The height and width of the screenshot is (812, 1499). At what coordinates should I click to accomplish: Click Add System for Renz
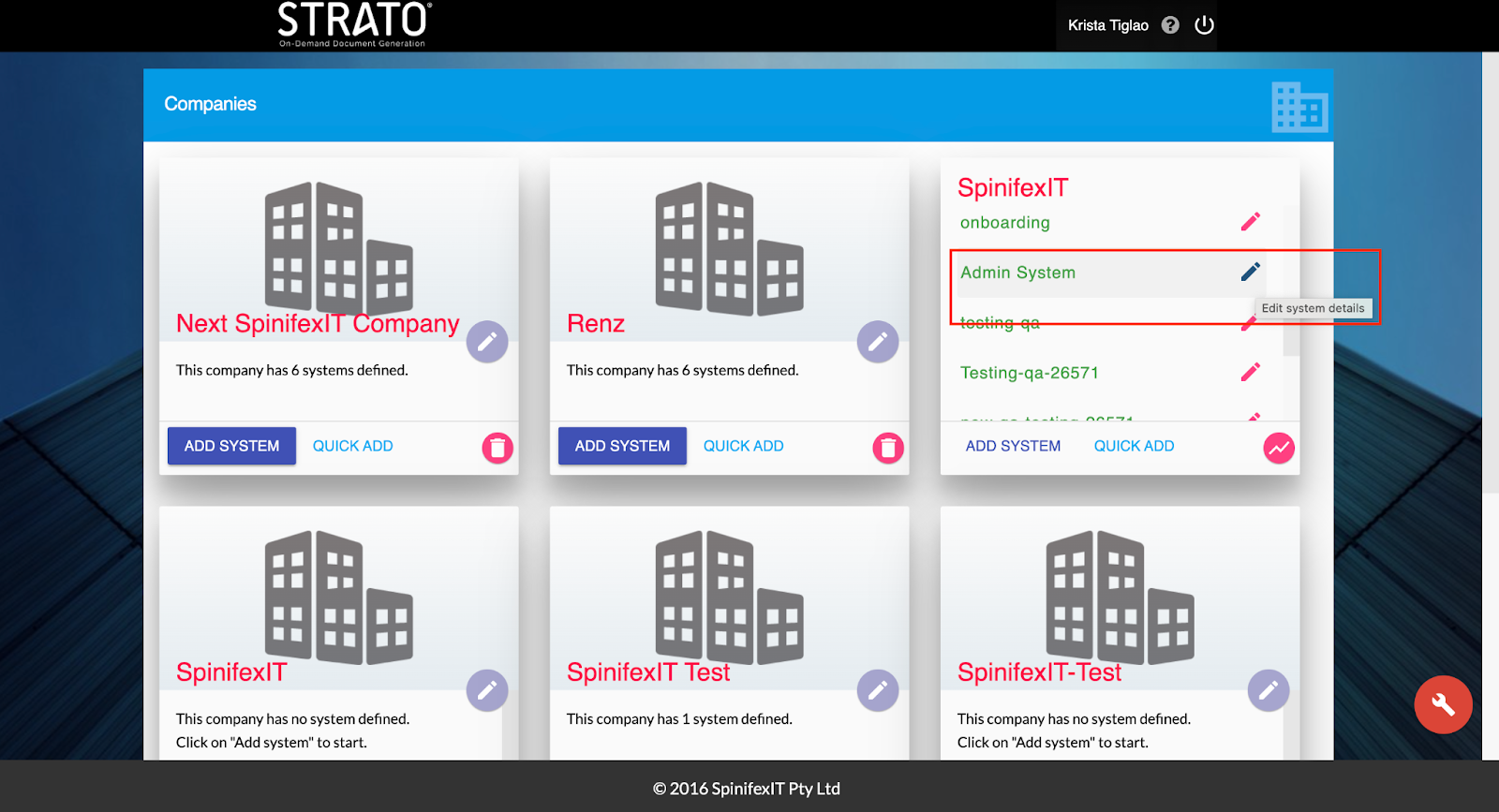(622, 446)
